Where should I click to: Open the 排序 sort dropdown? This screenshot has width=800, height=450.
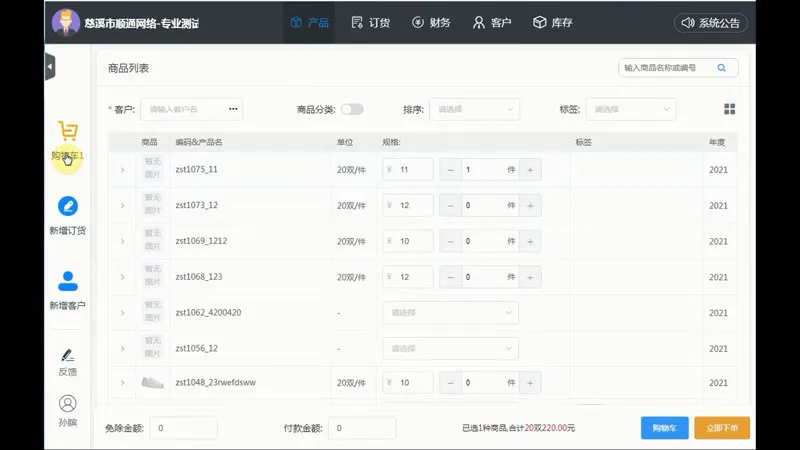coord(474,109)
